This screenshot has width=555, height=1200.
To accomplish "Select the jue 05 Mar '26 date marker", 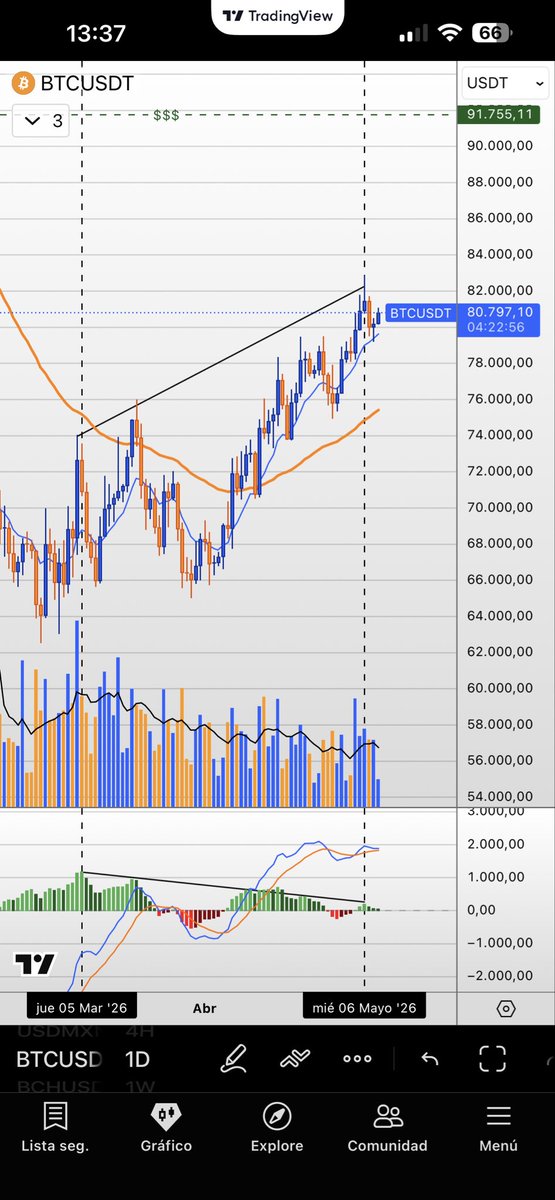I will [82, 1007].
